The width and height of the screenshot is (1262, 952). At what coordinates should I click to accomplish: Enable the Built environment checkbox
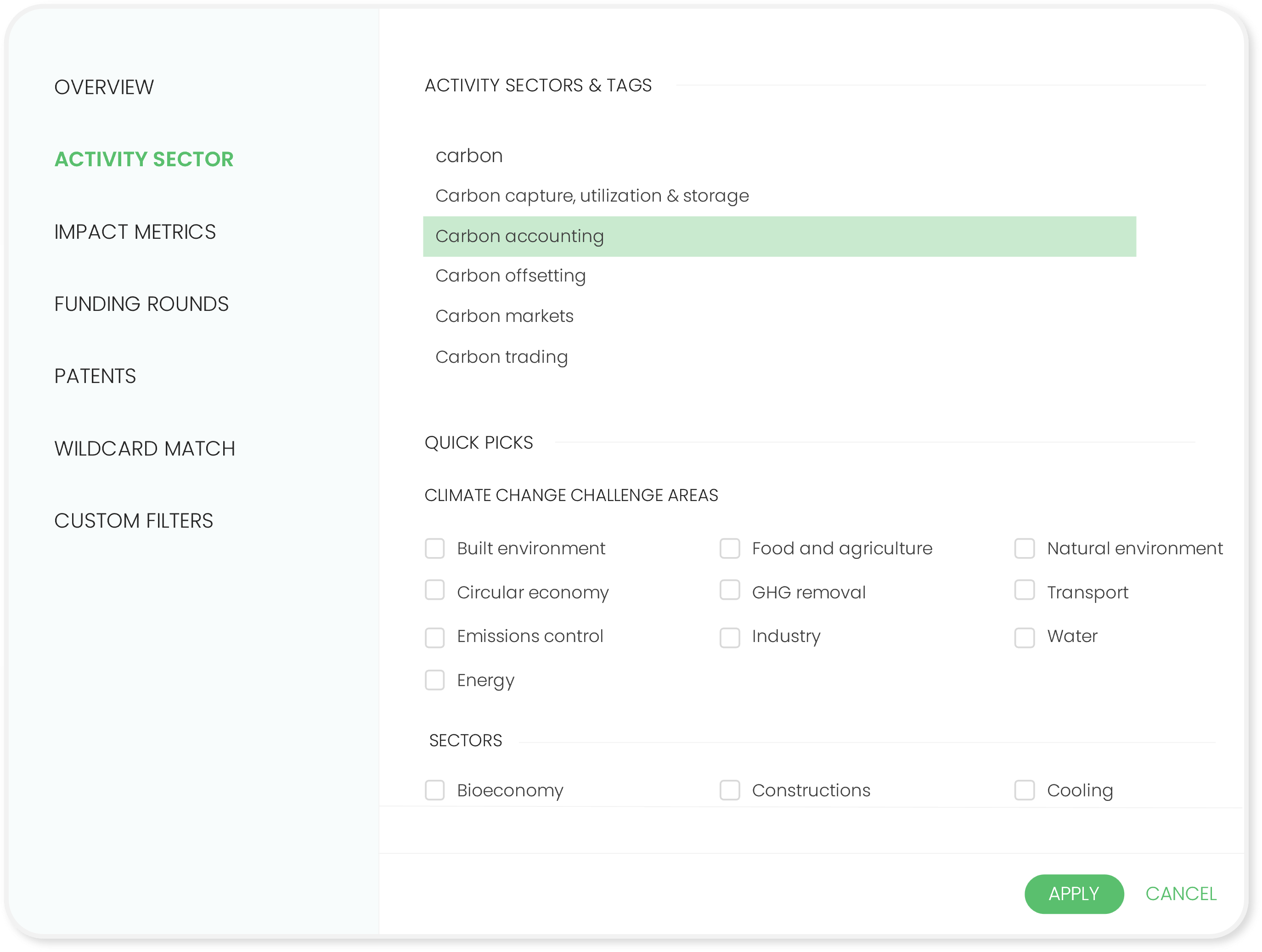(x=435, y=548)
